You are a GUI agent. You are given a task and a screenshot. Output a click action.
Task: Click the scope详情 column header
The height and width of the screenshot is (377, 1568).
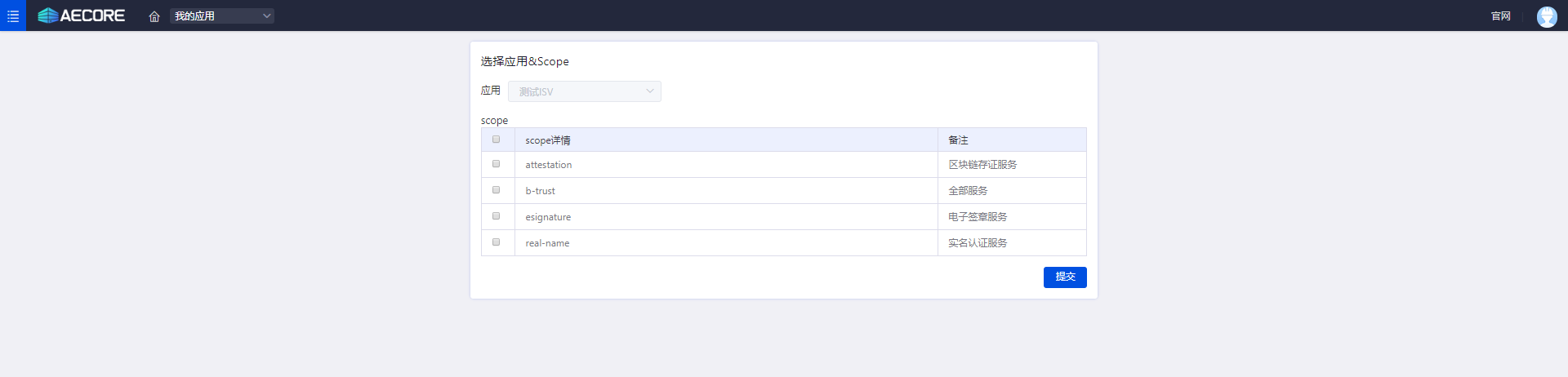click(548, 140)
